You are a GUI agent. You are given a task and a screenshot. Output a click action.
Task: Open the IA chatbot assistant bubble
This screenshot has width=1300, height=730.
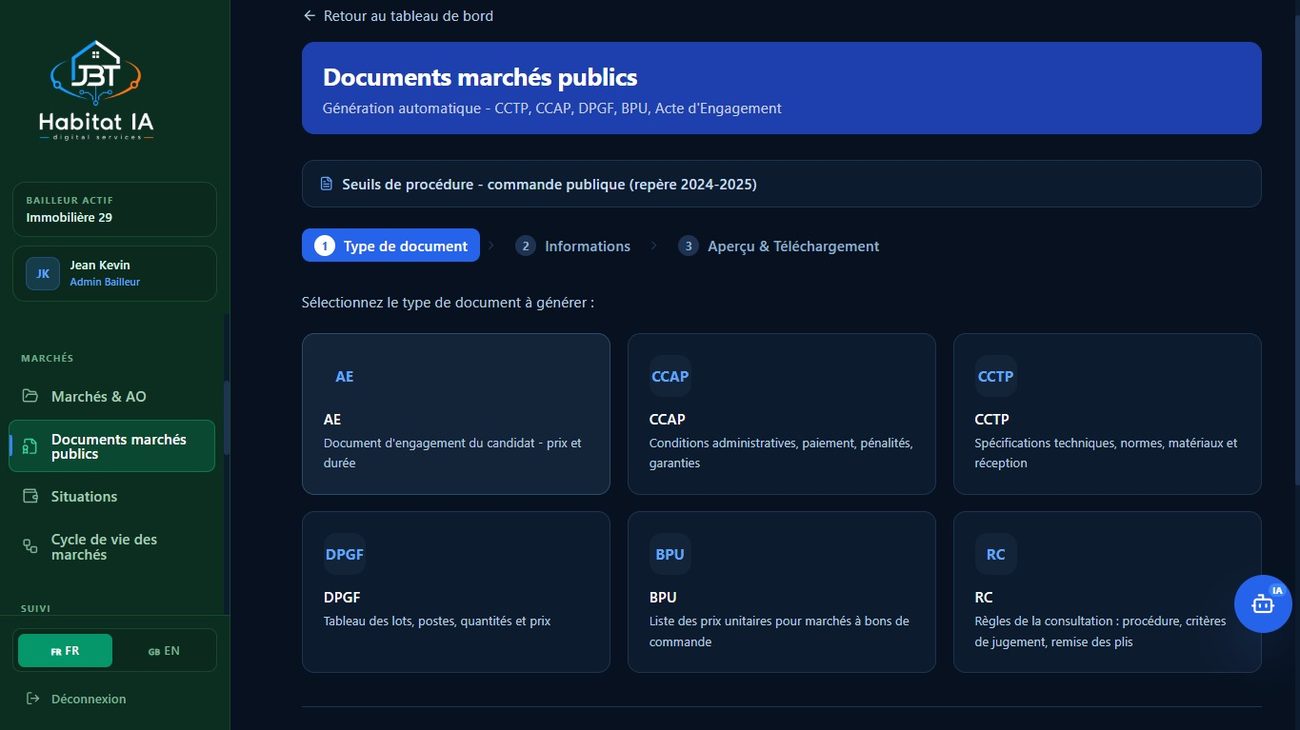(x=1262, y=603)
